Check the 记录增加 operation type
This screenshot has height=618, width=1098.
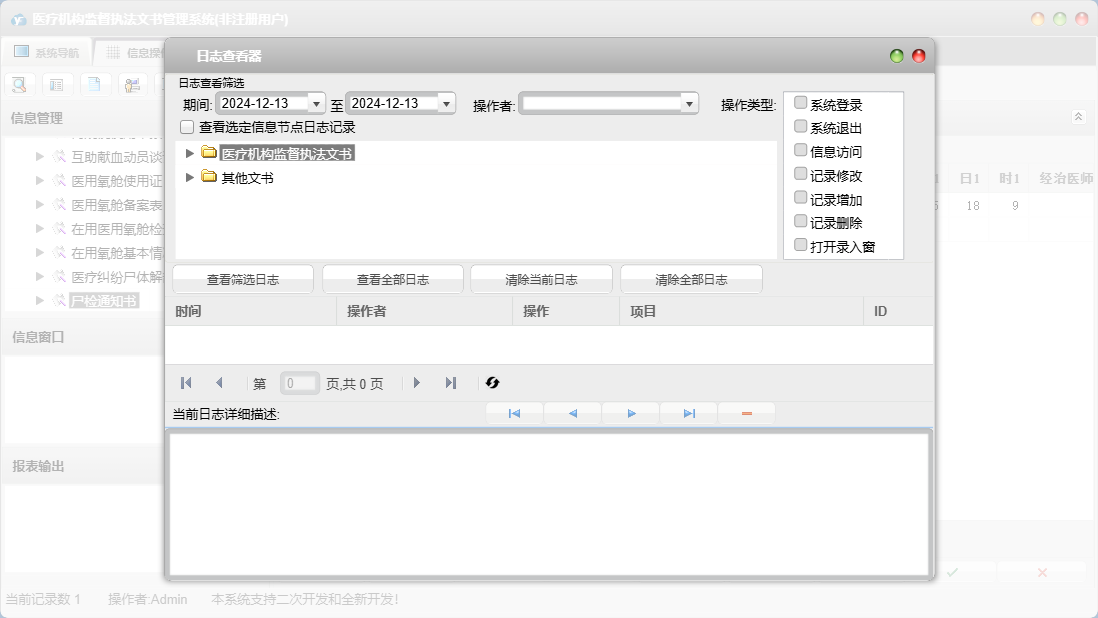(800, 197)
